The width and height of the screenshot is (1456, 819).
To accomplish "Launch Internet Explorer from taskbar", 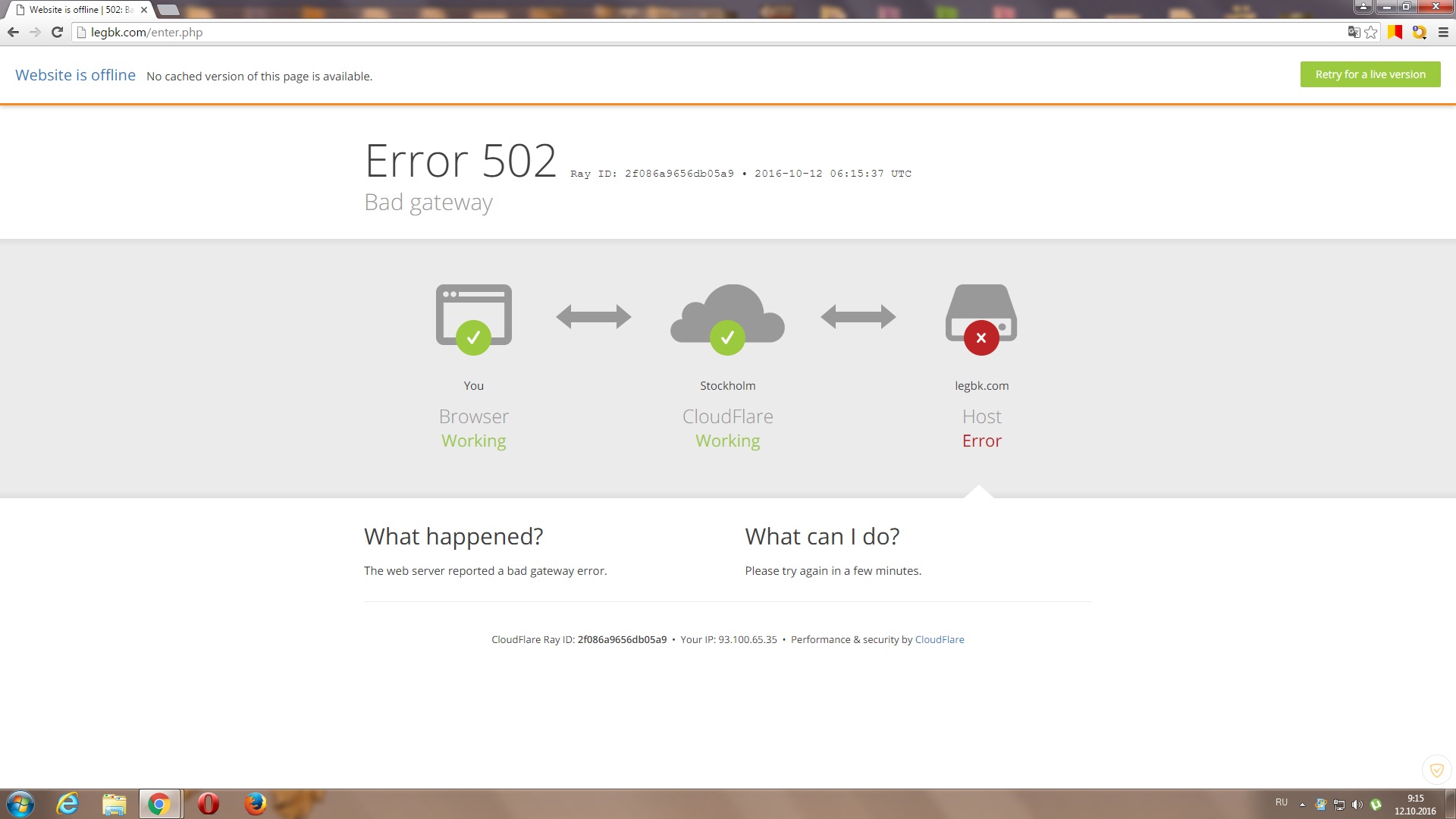I will [x=67, y=804].
